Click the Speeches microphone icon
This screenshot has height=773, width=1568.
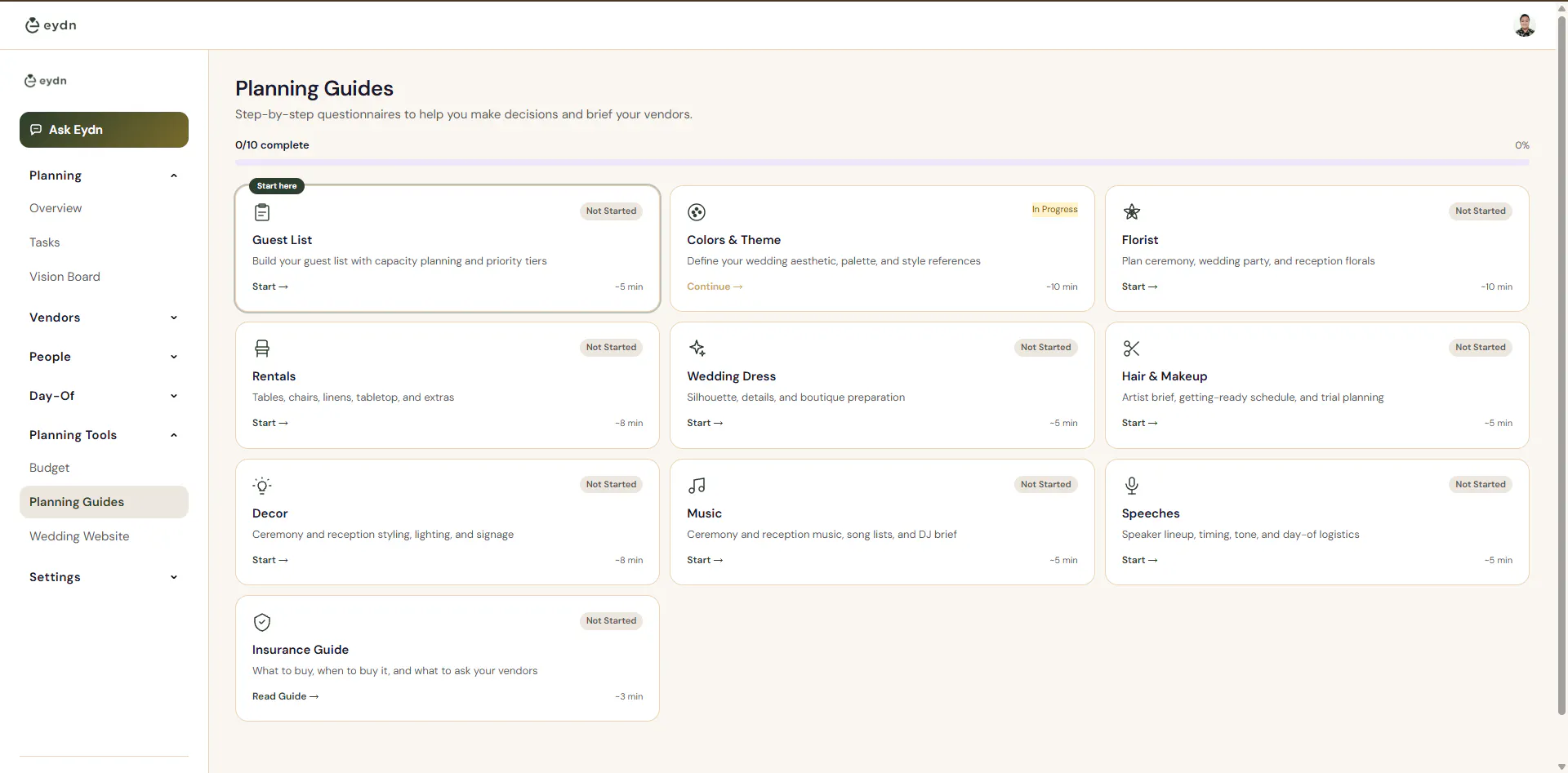(1131, 486)
